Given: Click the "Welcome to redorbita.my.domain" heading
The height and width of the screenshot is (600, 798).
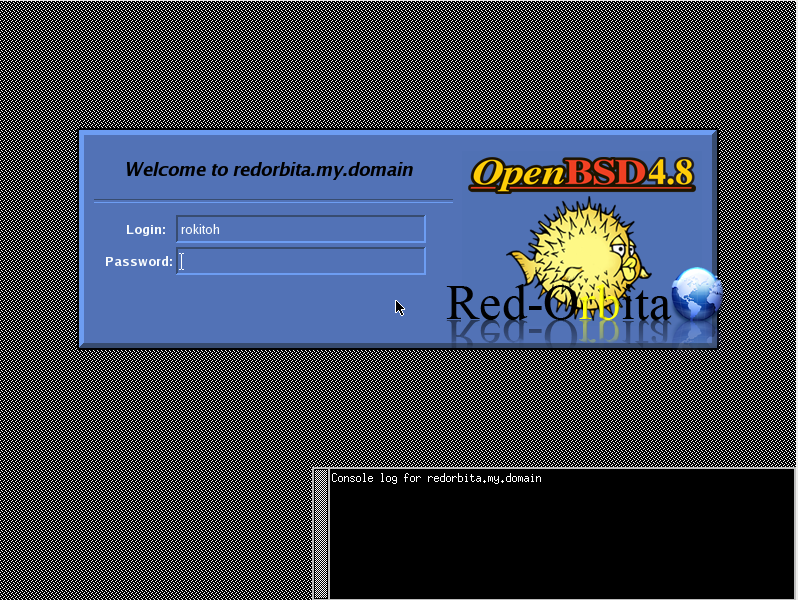Looking at the screenshot, I should 269,169.
